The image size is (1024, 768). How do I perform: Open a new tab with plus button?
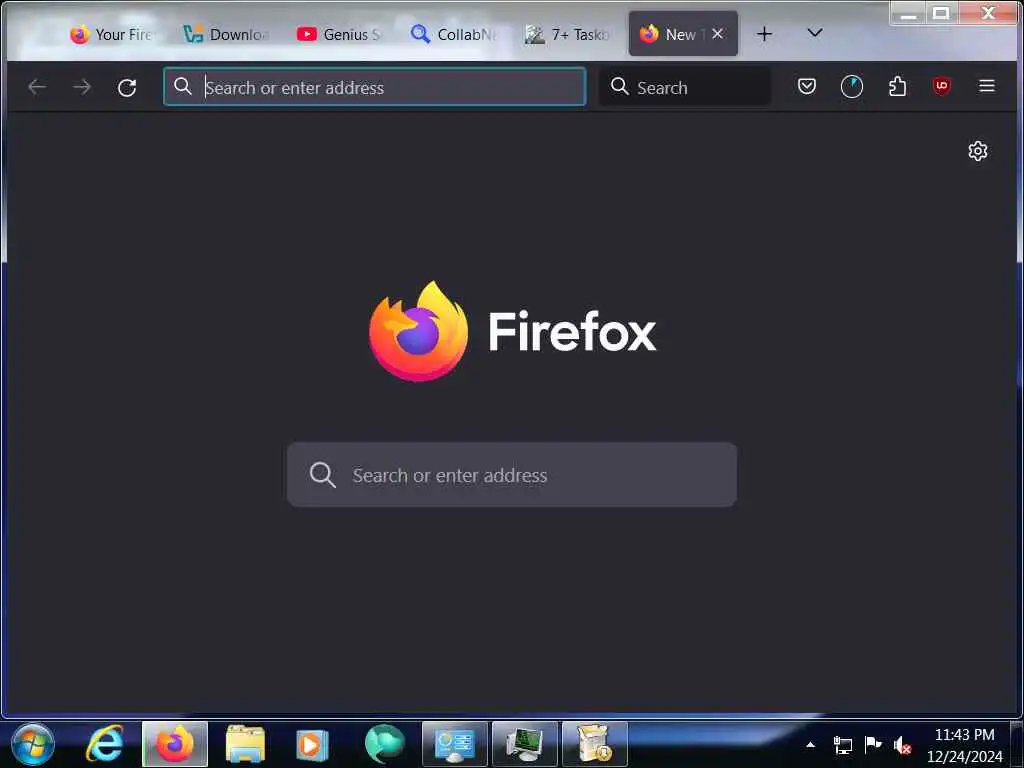[764, 34]
